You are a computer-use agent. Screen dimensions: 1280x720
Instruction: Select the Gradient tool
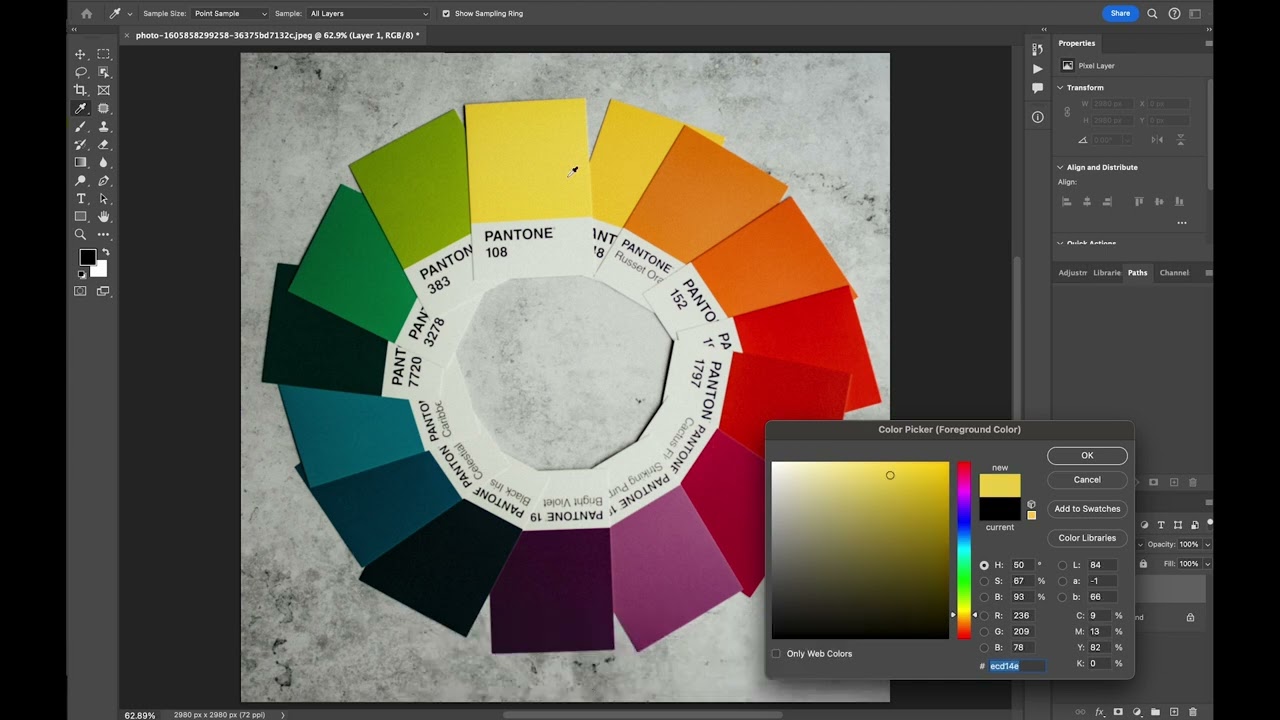point(80,162)
